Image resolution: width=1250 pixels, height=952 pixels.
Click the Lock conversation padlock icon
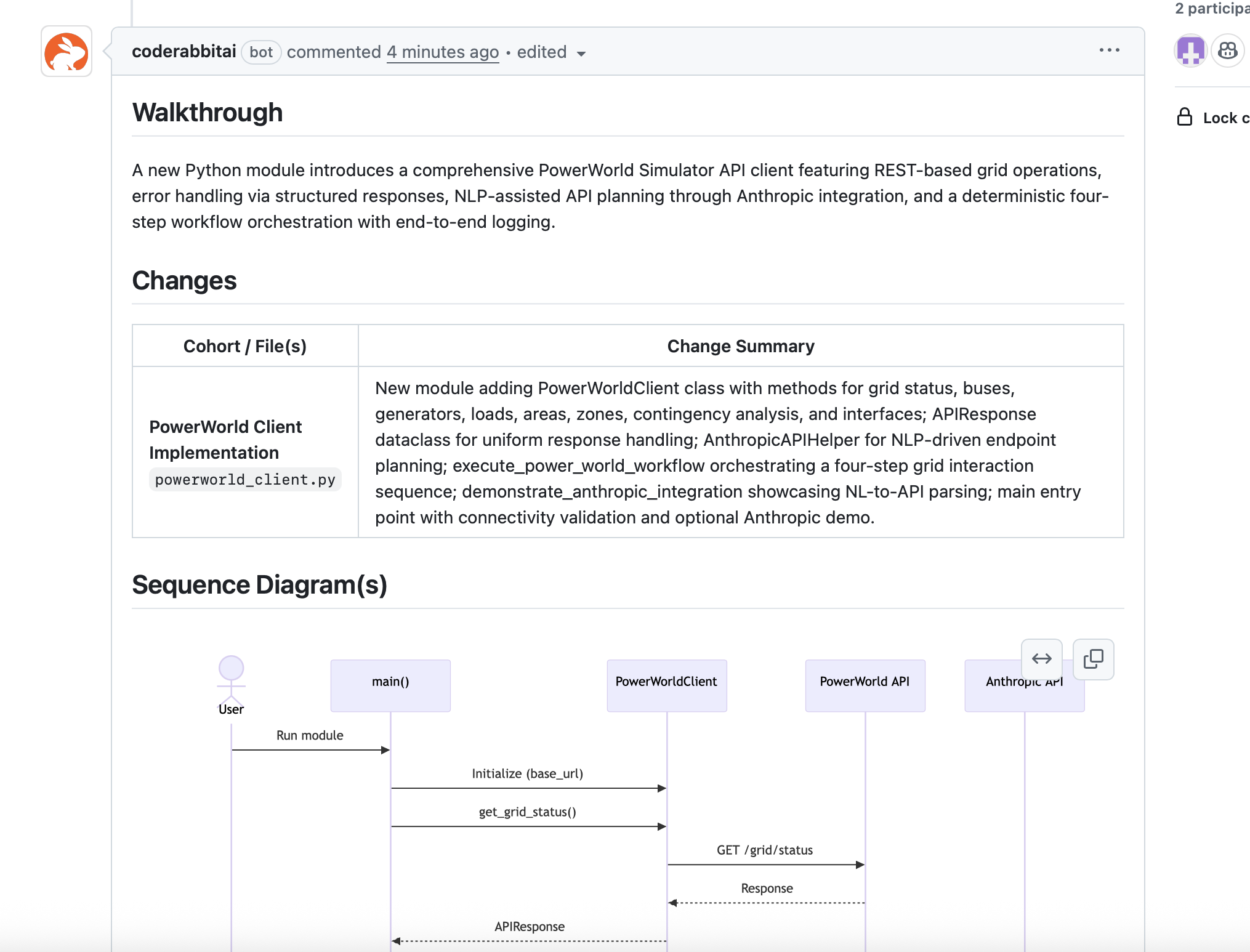click(1184, 117)
